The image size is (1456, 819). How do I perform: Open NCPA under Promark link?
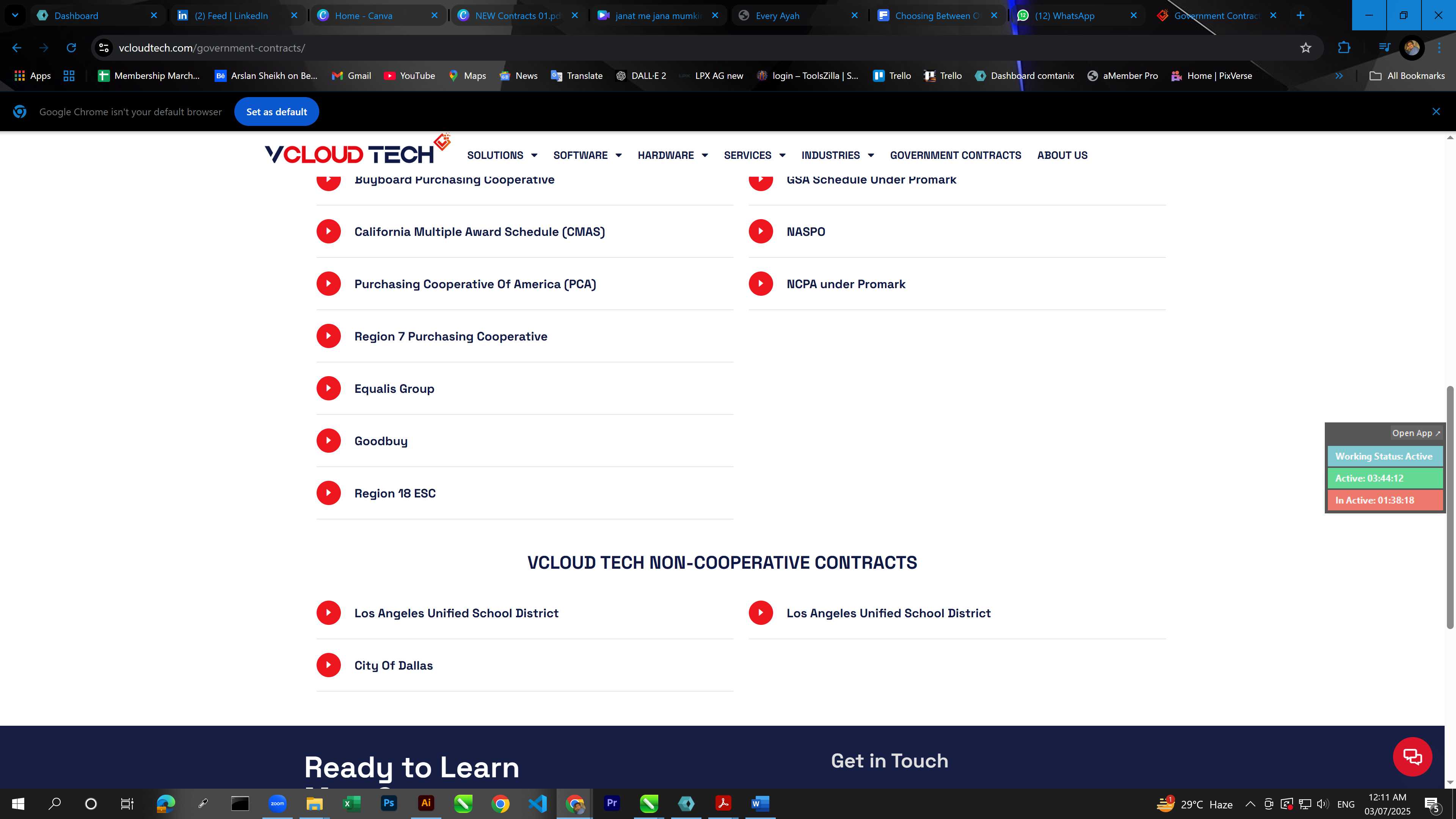846,284
